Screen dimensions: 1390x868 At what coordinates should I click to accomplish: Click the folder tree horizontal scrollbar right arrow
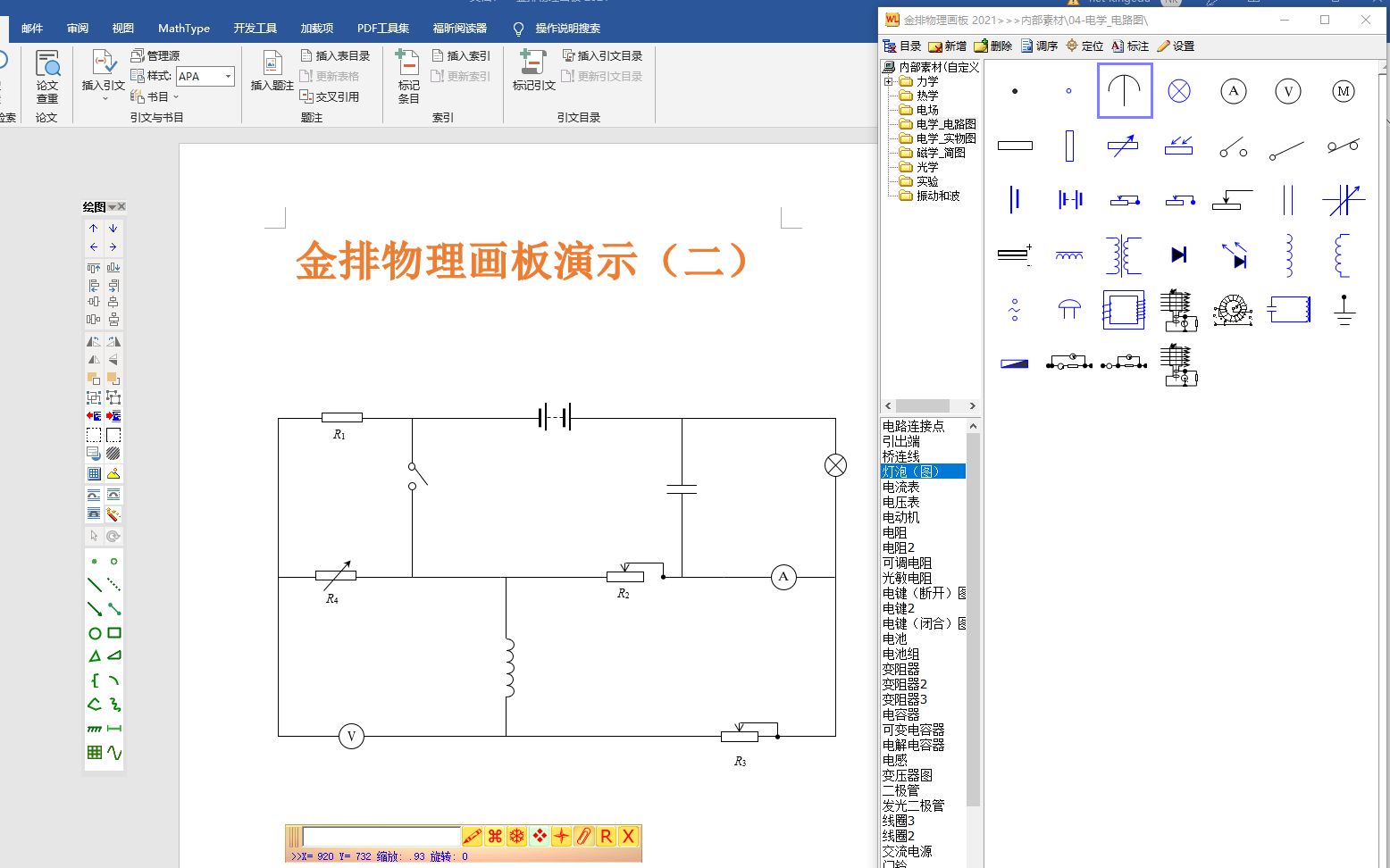(x=973, y=405)
